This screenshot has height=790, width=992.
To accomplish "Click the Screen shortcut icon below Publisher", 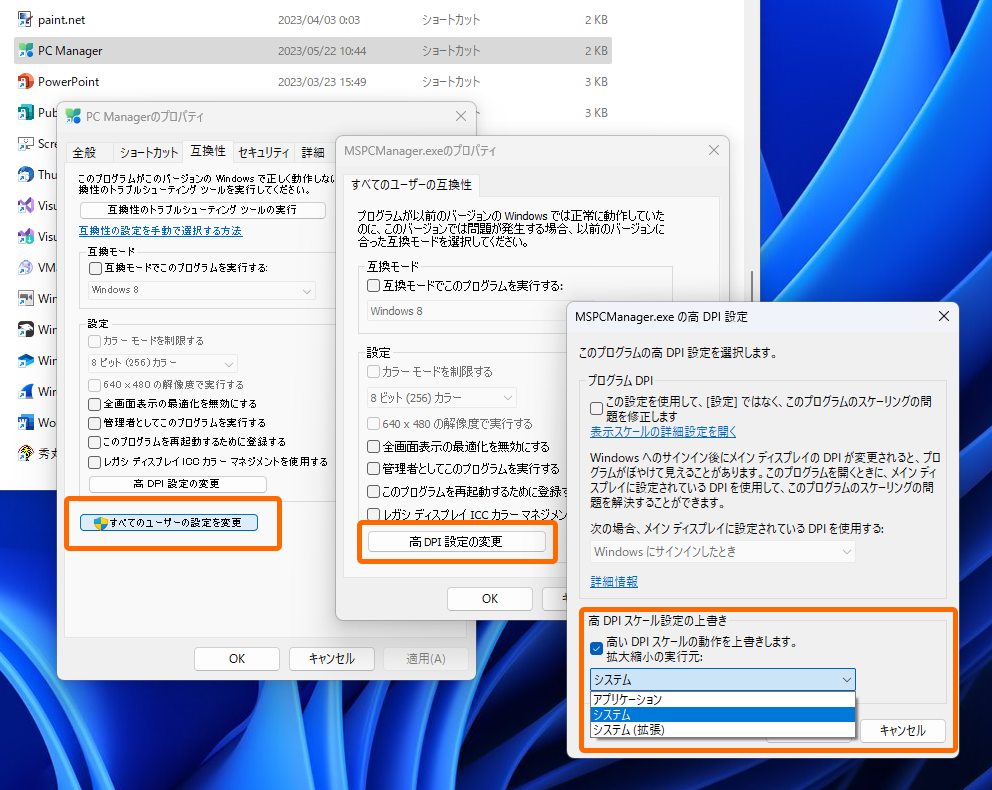I will 25,144.
